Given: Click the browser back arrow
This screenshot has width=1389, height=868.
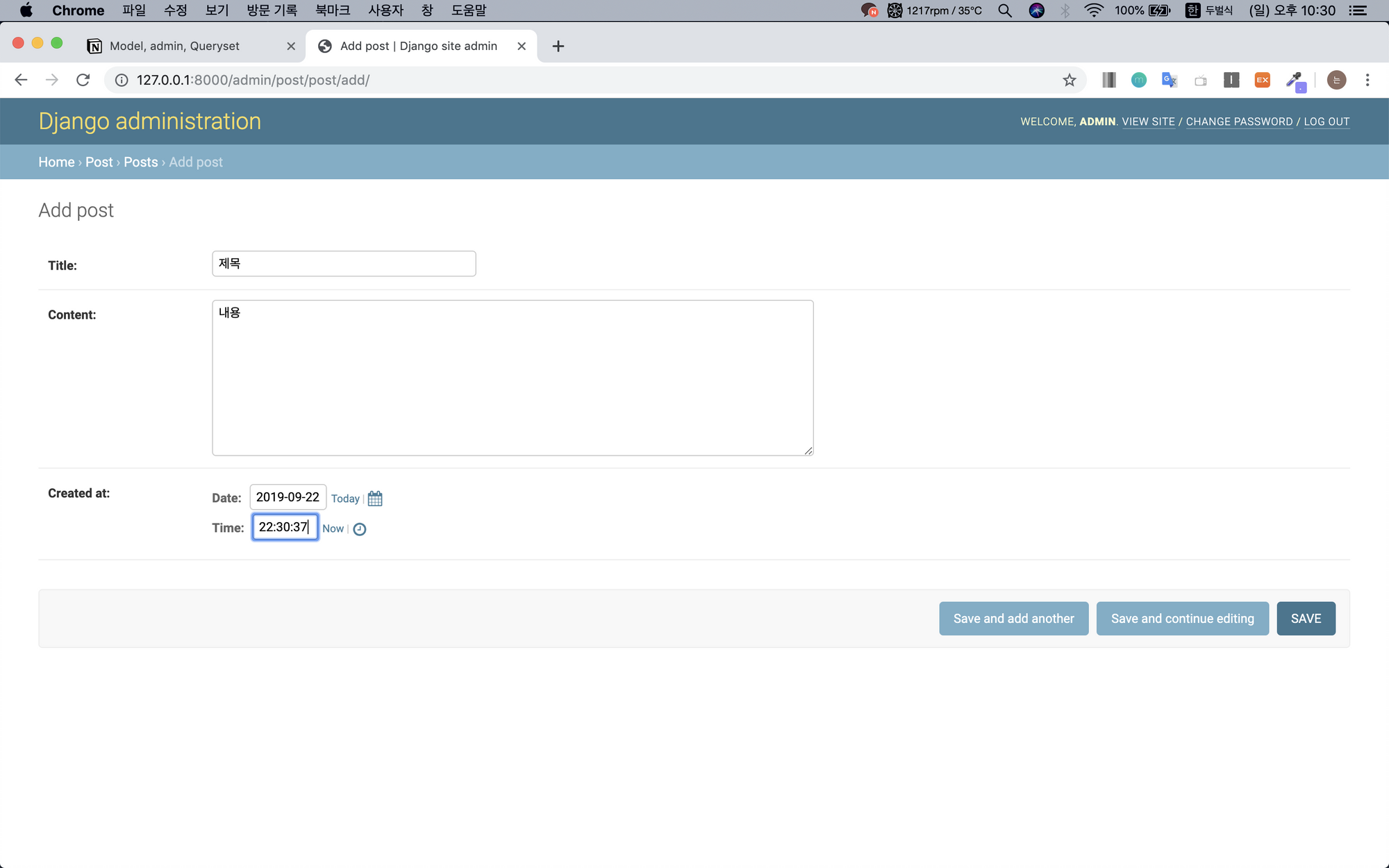Looking at the screenshot, I should [x=21, y=80].
